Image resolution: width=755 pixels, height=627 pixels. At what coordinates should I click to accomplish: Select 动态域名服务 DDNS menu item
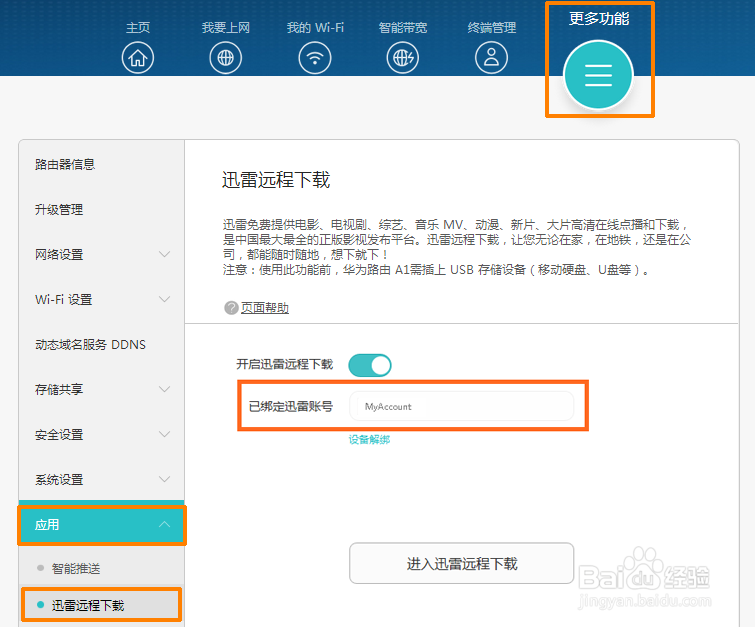tap(90, 345)
